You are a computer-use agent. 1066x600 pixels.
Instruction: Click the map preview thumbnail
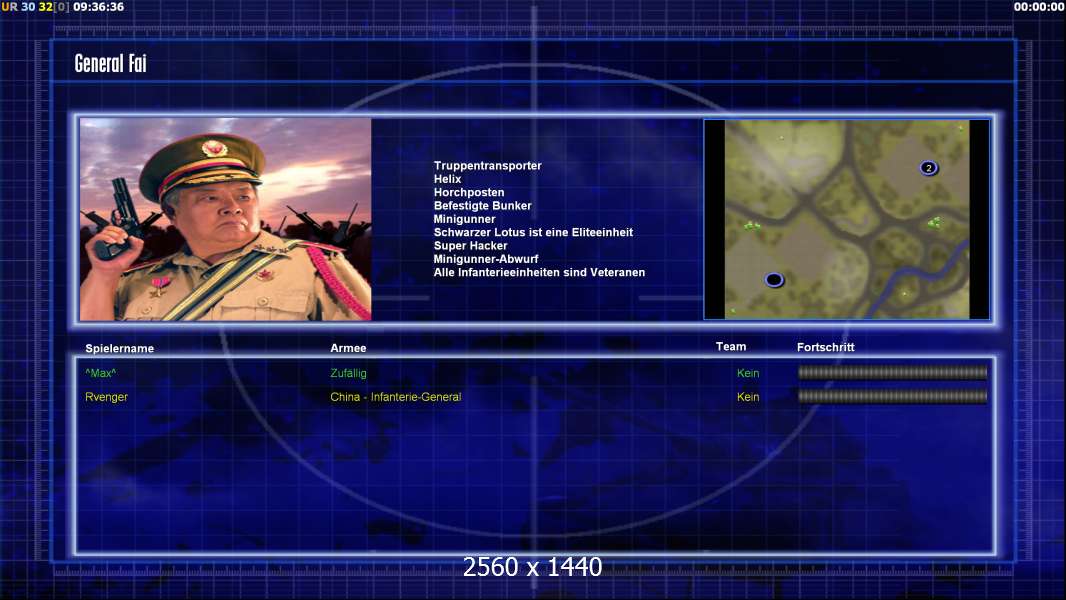846,219
